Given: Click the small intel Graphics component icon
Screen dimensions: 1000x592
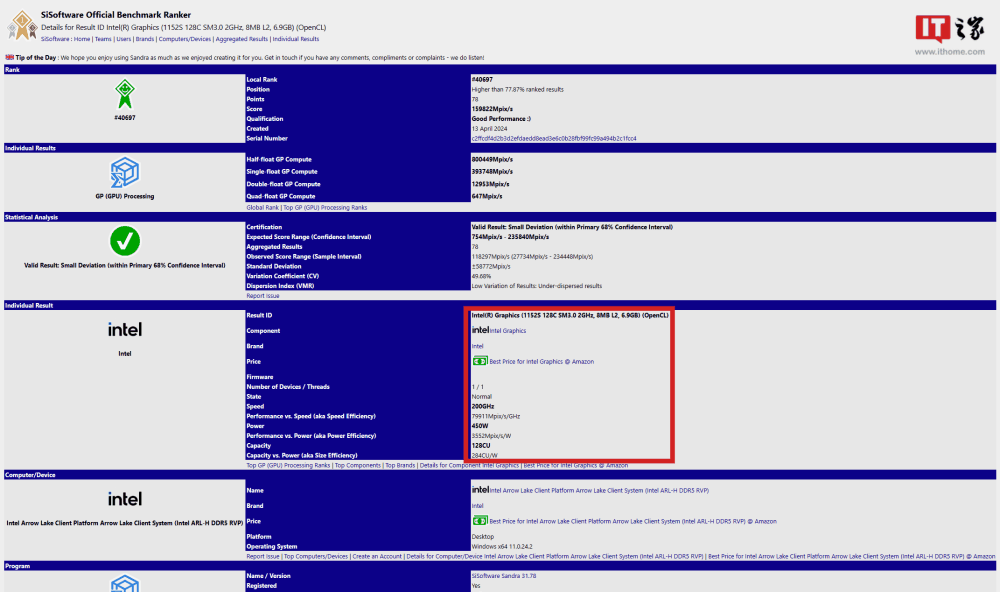Looking at the screenshot, I should [479, 331].
